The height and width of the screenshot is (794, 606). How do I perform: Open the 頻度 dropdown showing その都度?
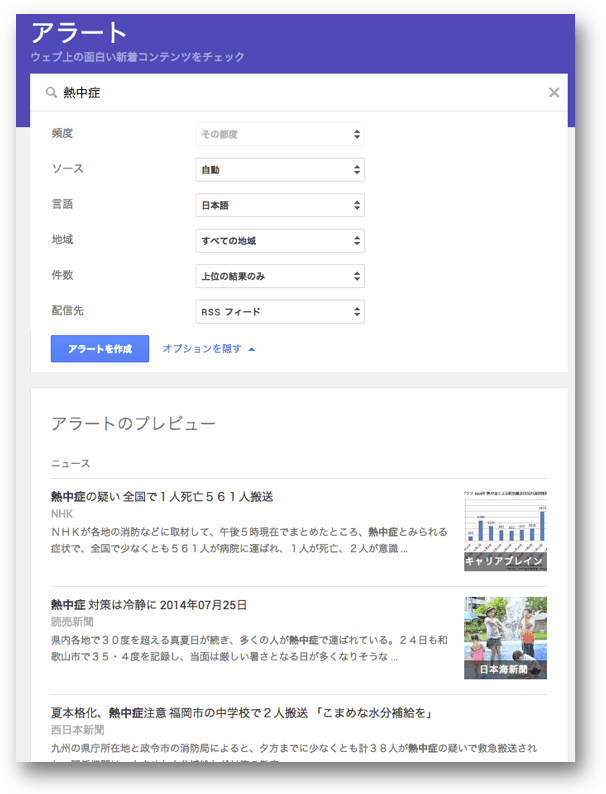coord(280,134)
